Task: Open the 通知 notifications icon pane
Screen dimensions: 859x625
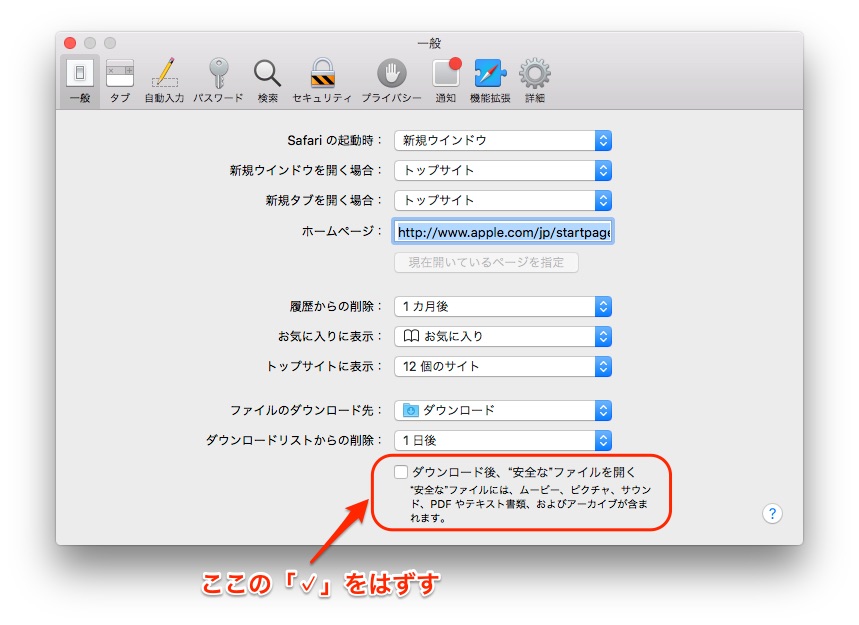Action: [x=446, y=81]
